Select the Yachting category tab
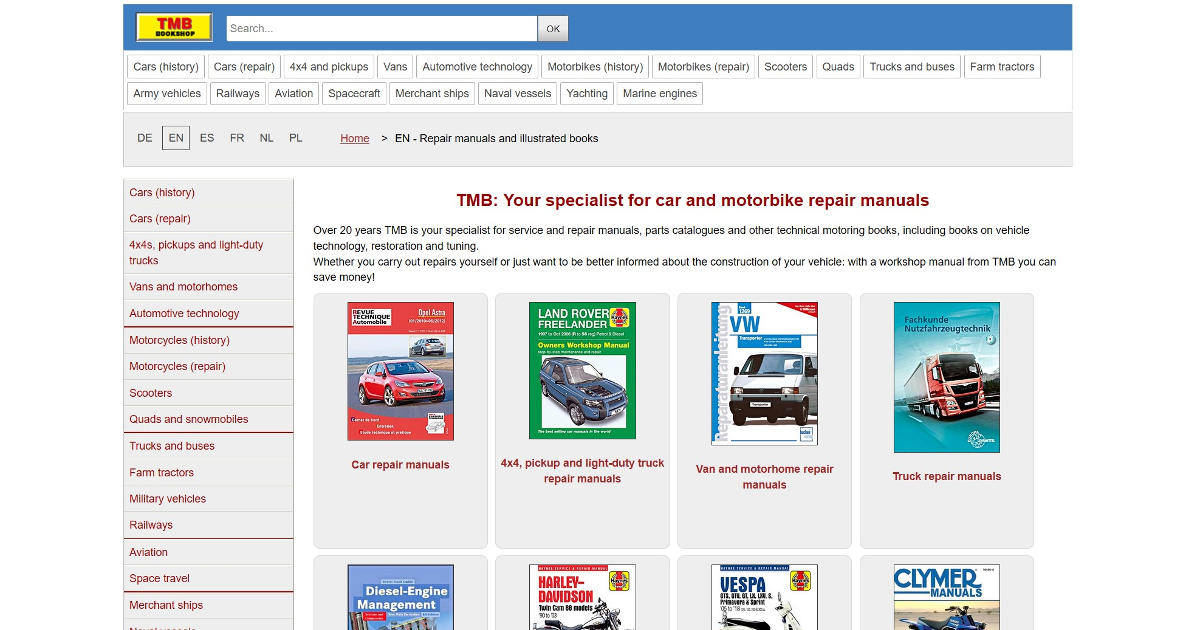The width and height of the screenshot is (1200, 630). pos(587,93)
